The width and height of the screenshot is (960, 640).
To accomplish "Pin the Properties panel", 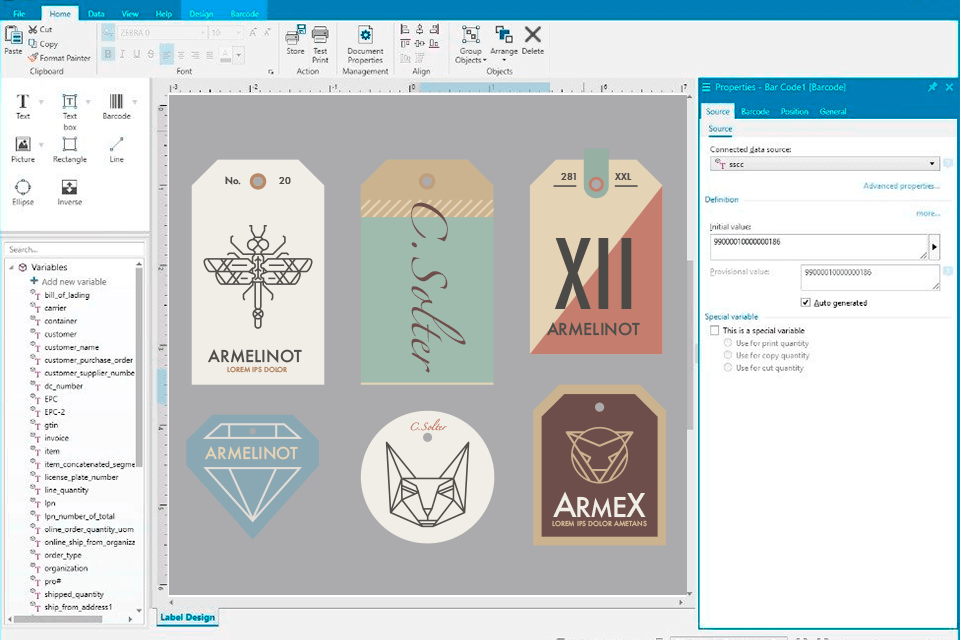I will (x=932, y=87).
